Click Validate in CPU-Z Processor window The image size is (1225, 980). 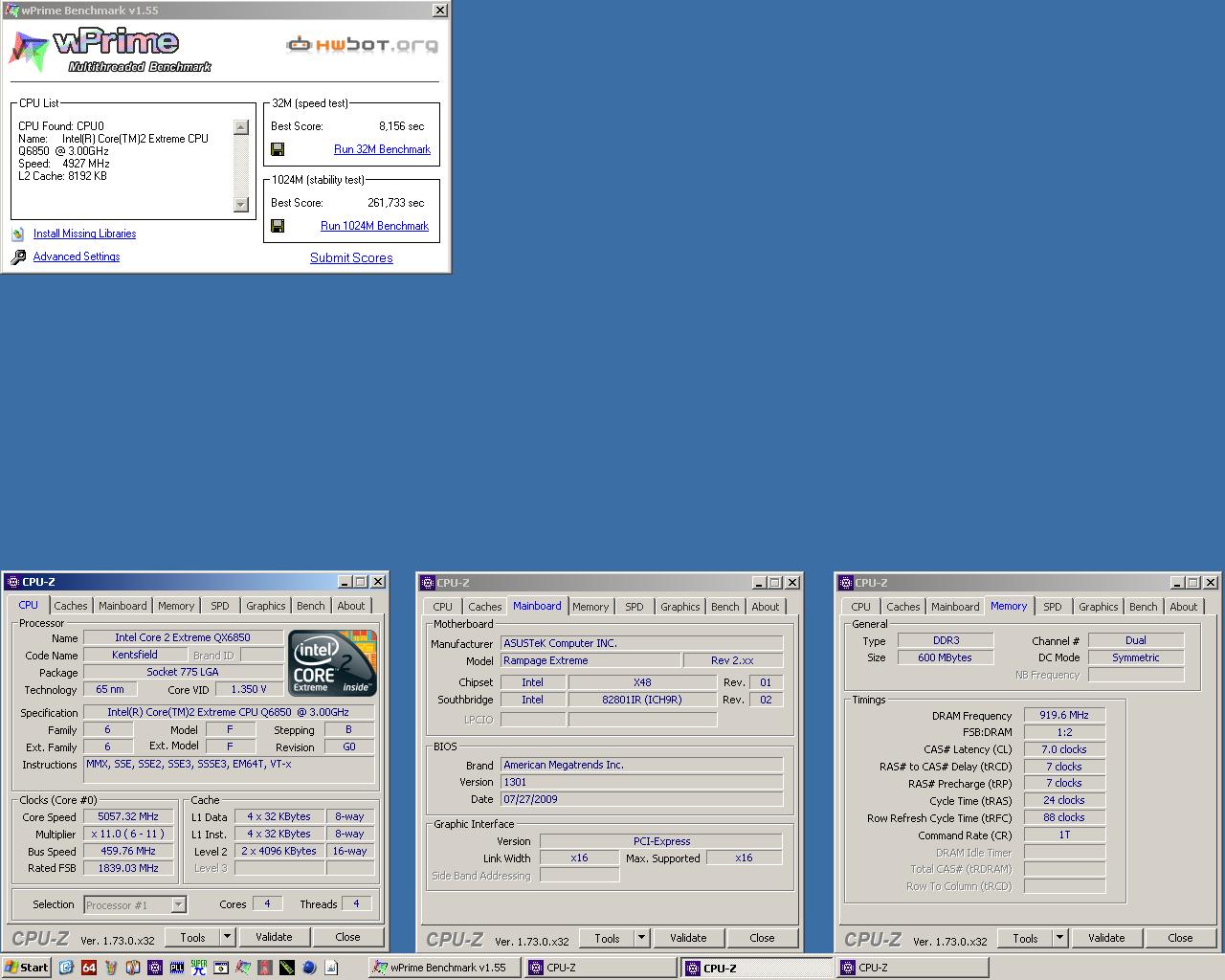[274, 937]
